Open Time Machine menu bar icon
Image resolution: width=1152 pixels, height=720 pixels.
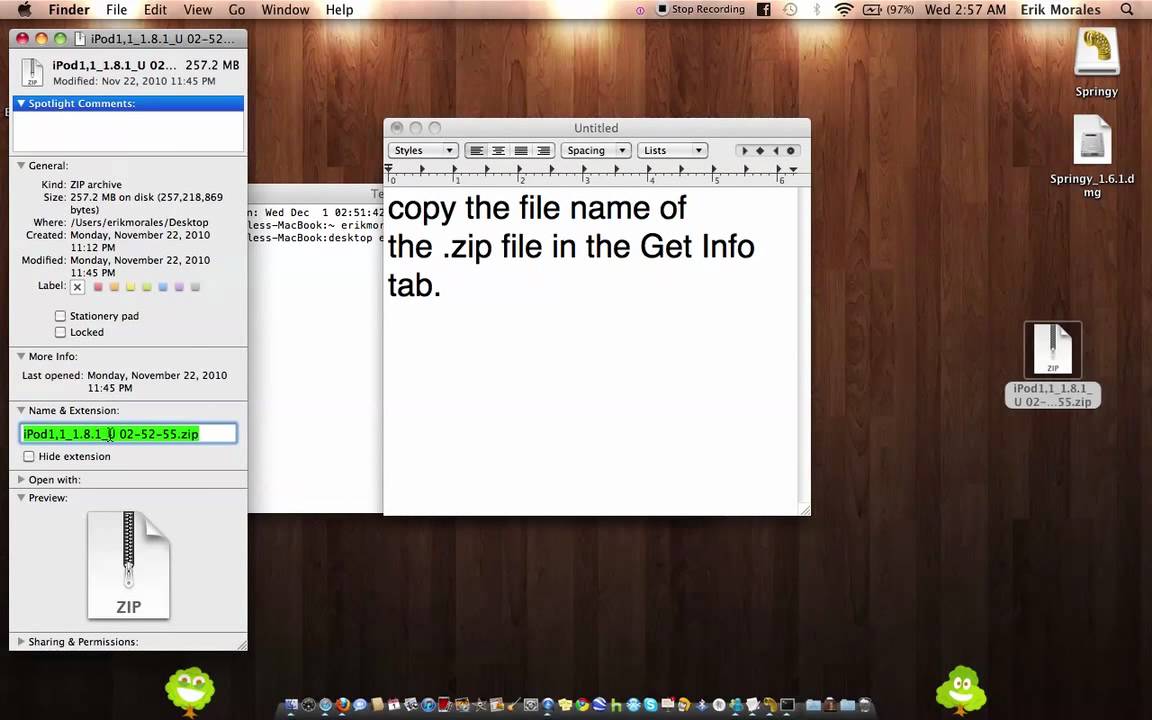(x=791, y=10)
